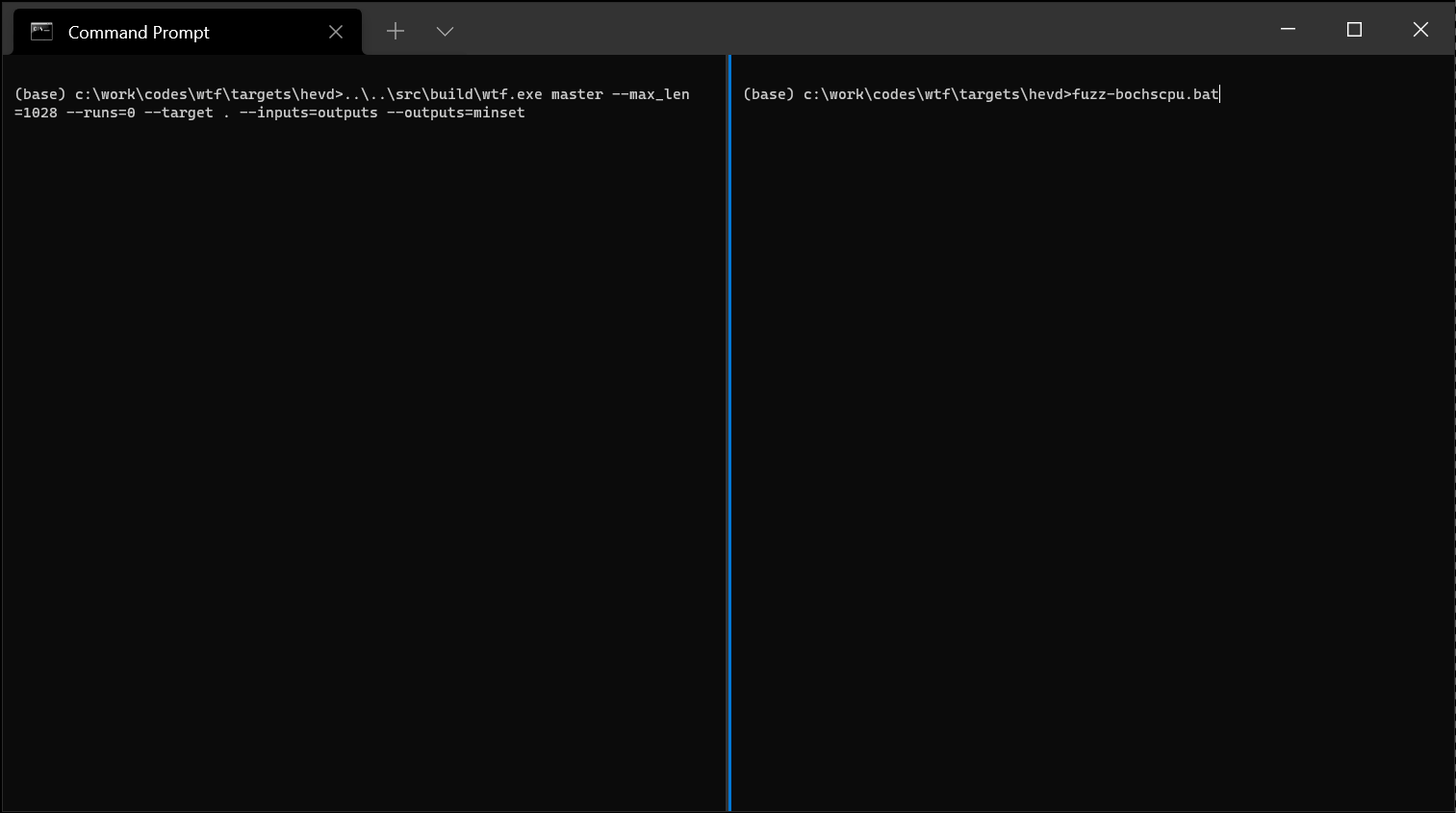Click the Command Prompt tab icon
This screenshot has width=1456, height=813.
click(41, 32)
